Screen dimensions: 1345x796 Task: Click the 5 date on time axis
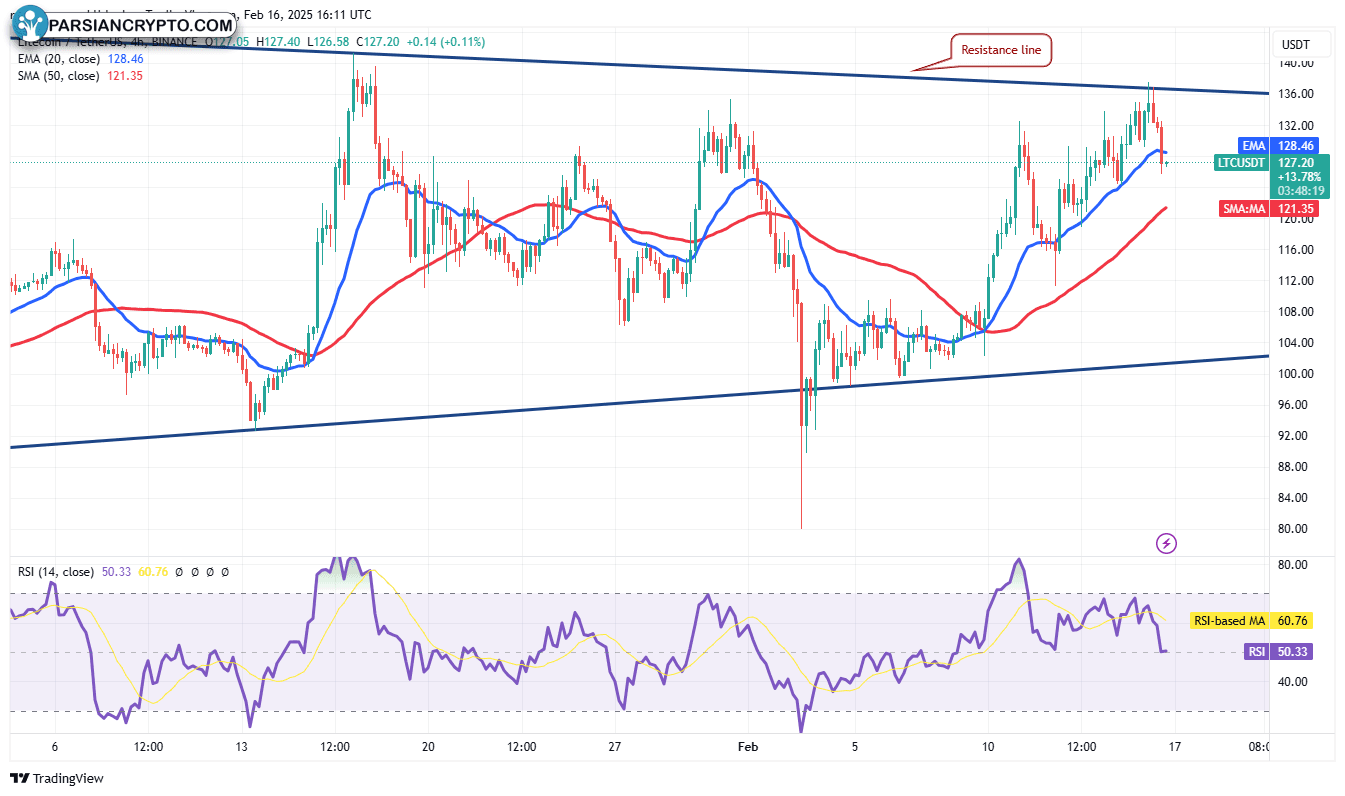click(x=855, y=747)
